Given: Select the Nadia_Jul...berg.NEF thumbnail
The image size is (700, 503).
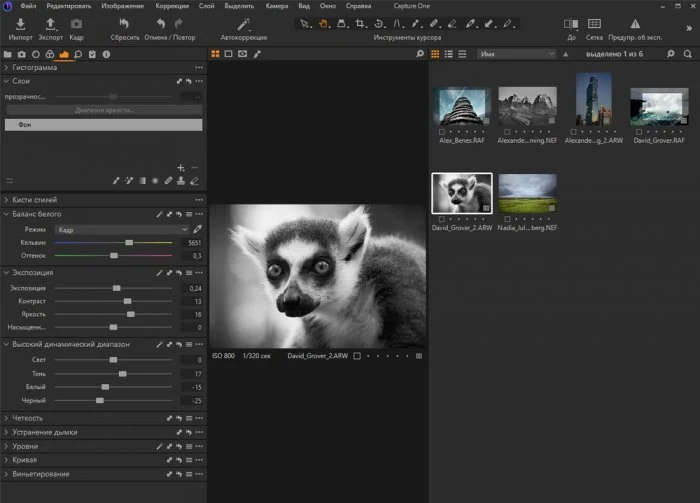Looking at the screenshot, I should pos(527,193).
